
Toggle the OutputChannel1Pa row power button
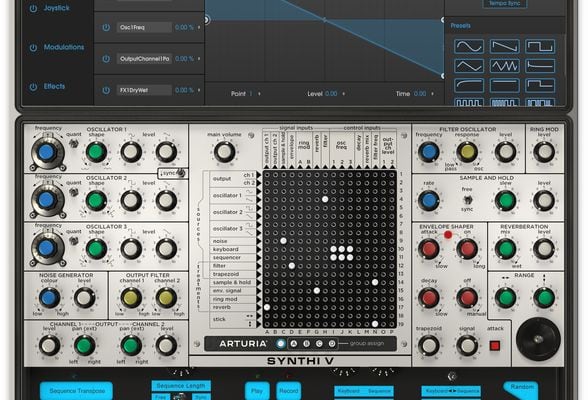106,59
